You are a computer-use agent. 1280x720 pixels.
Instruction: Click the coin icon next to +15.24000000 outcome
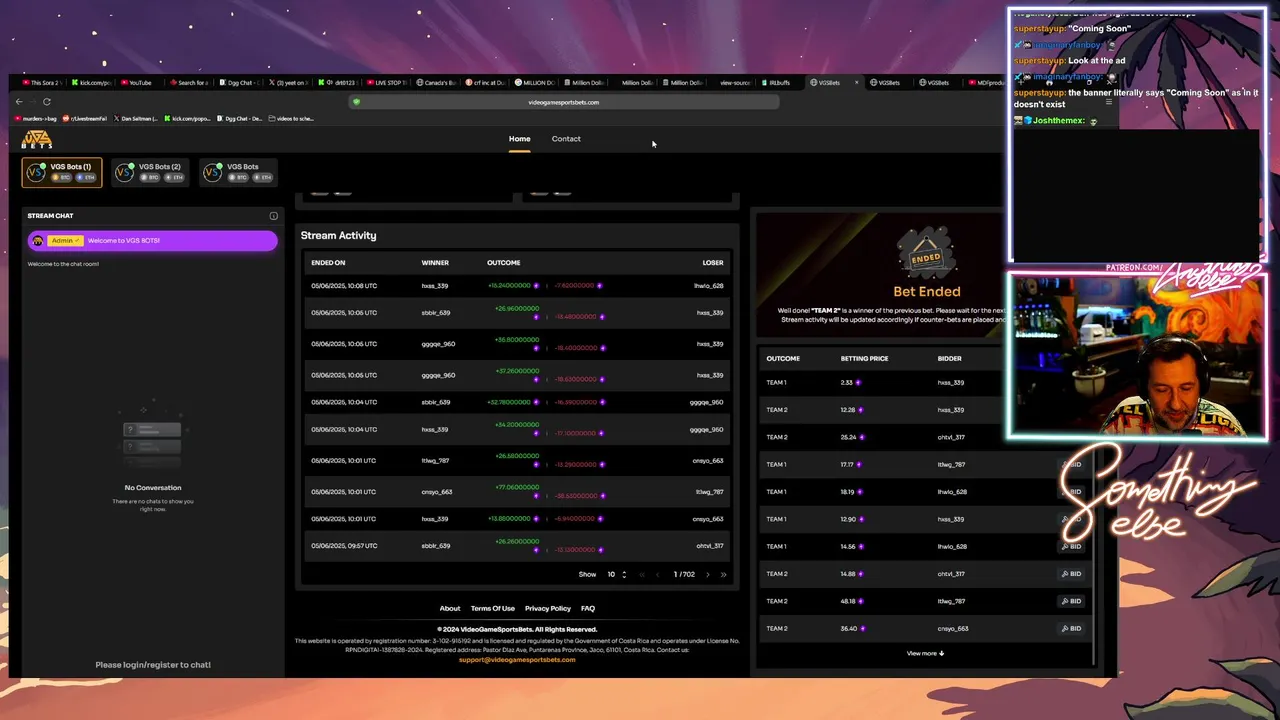point(536,286)
